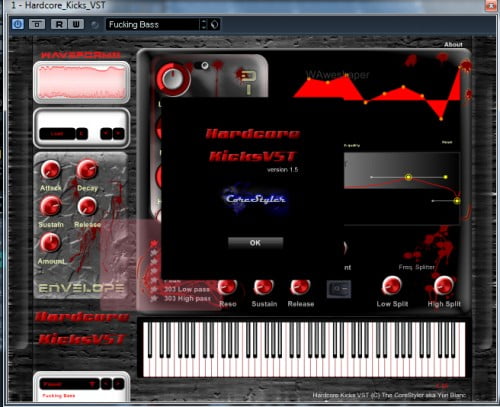Click the round indicator beside the W button
The height and width of the screenshot is (407, 500).
tap(95, 25)
